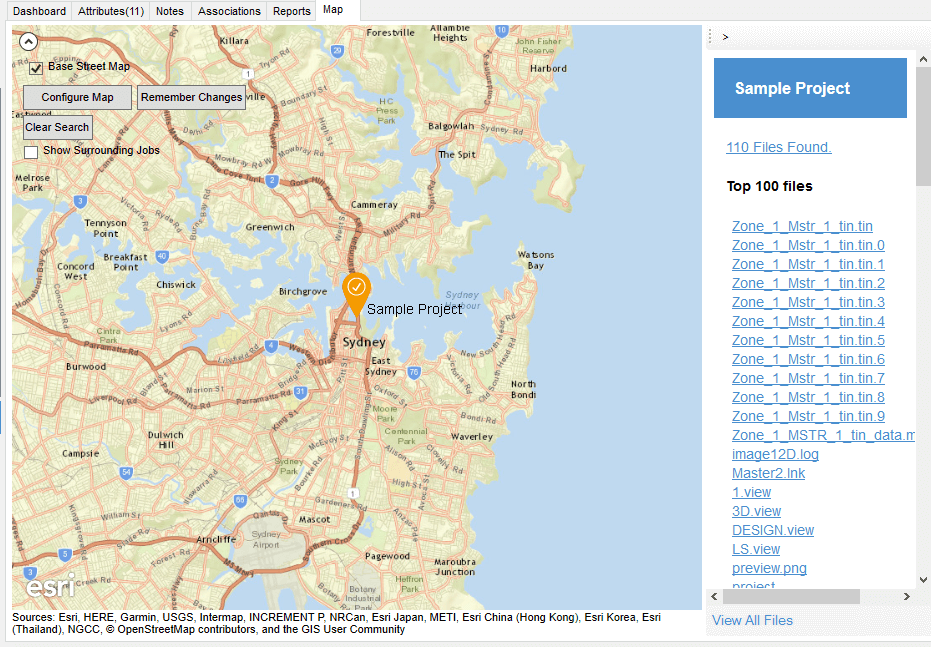
Task: Switch to the Dashboard tab
Action: point(40,11)
